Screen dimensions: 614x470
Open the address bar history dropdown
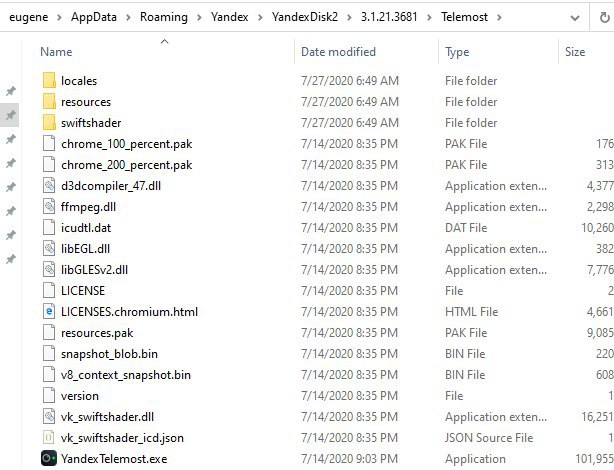[x=574, y=17]
